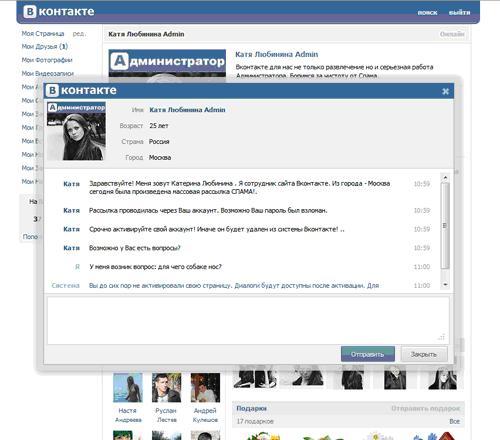
Task: Open Мои Фотографии in sidebar
Action: pos(47,60)
